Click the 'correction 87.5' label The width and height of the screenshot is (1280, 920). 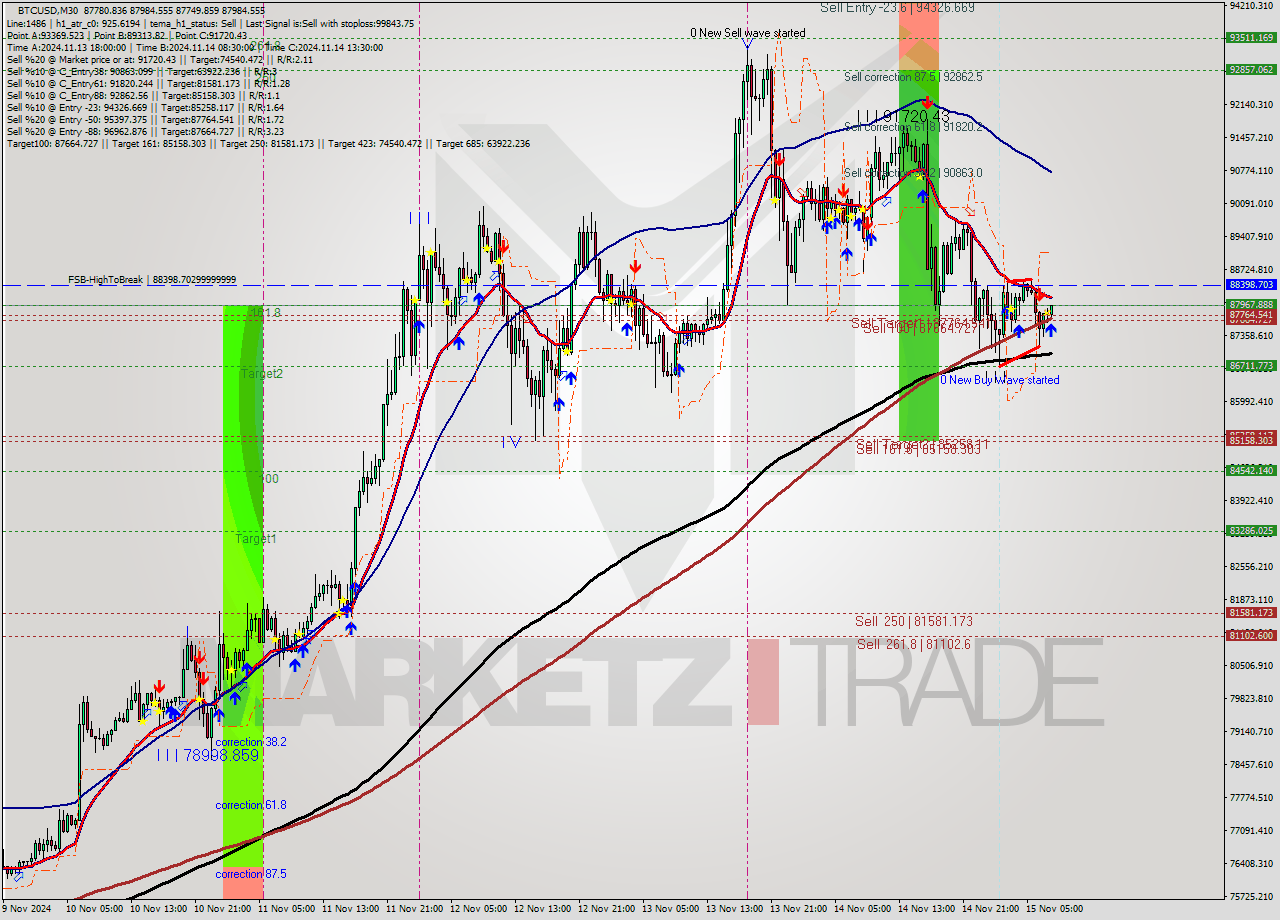[x=251, y=873]
